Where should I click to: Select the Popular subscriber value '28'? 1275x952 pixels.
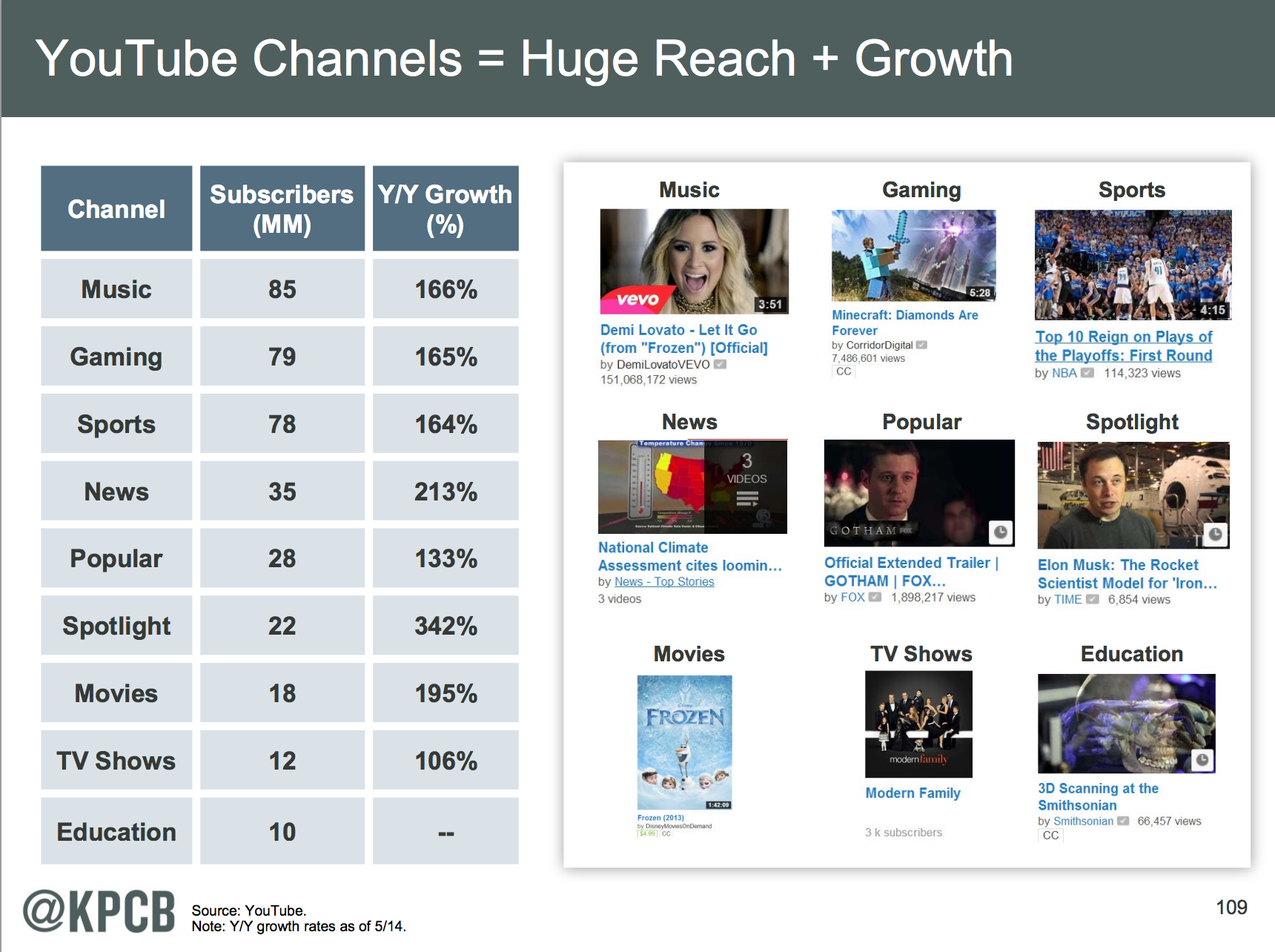282,558
